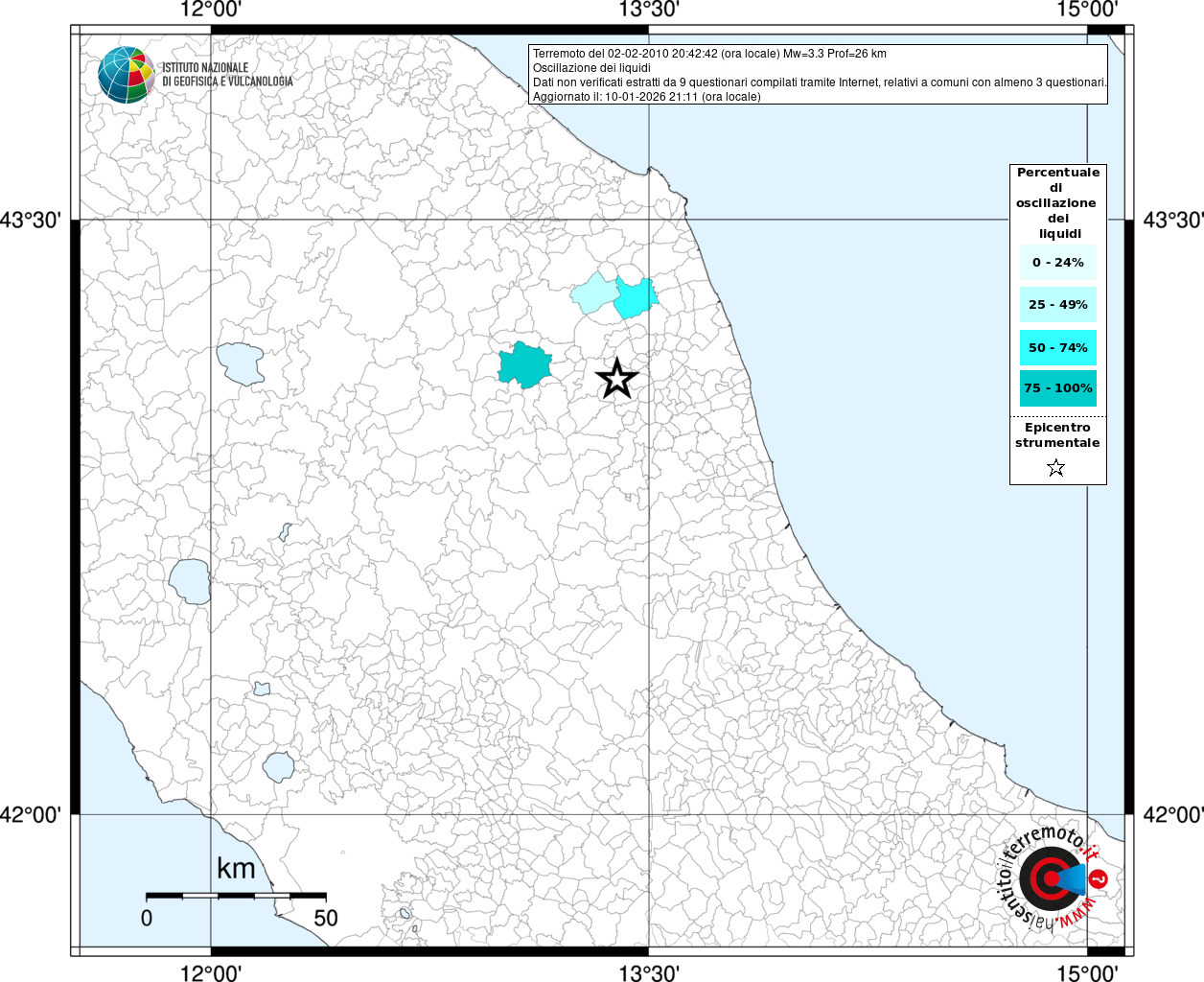Click the 'Terremoto del 02-02-2010' header line
1204x982 pixels.
[709, 54]
